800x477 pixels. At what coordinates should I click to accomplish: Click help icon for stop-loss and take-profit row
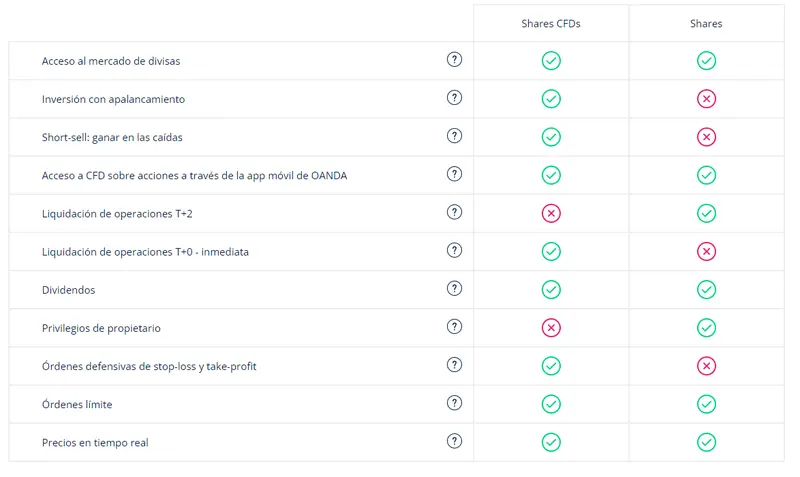point(454,365)
